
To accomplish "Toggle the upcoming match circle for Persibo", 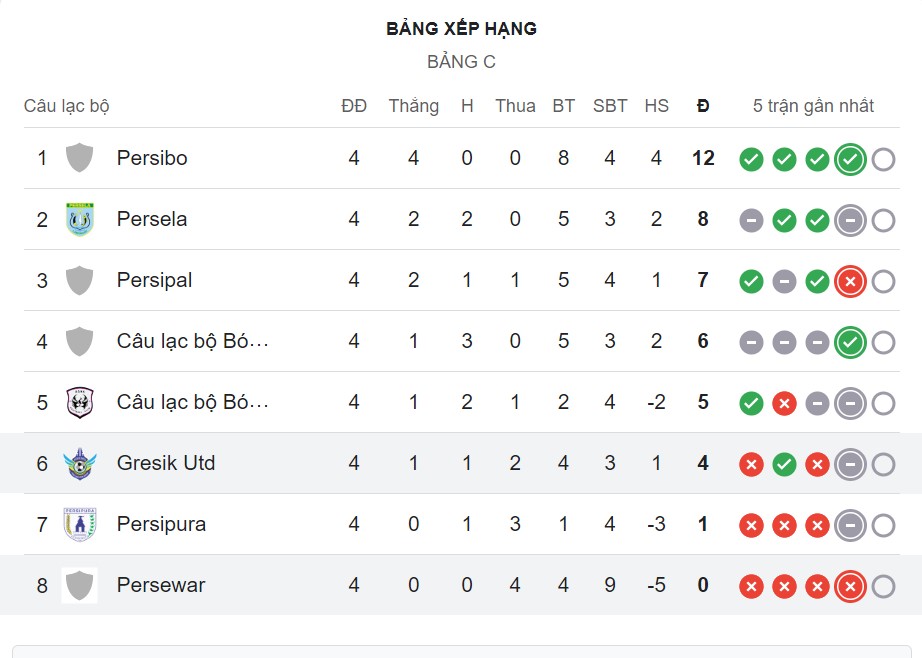I will pyautogui.click(x=883, y=158).
